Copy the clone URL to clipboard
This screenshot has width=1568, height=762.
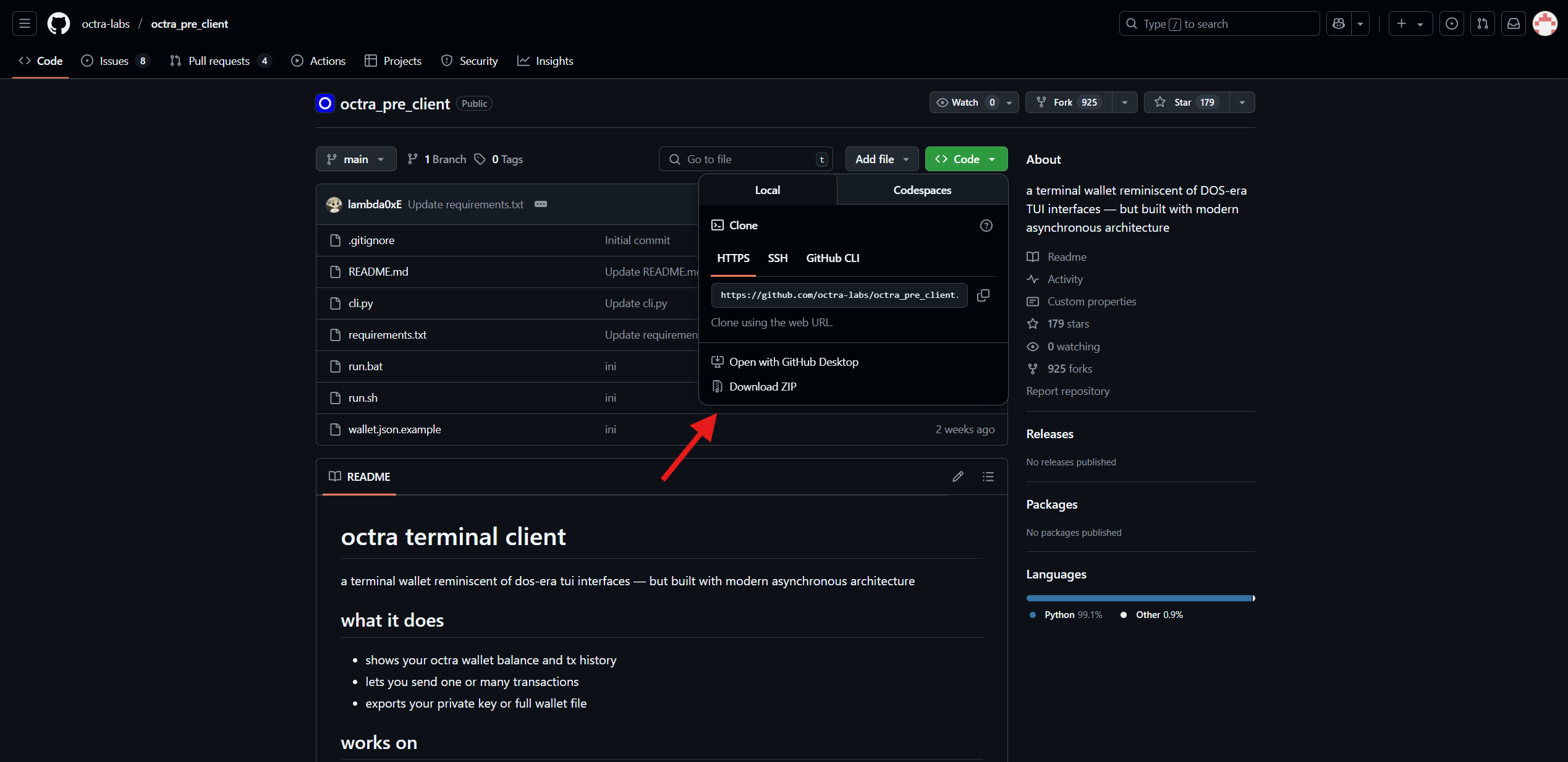click(983, 295)
